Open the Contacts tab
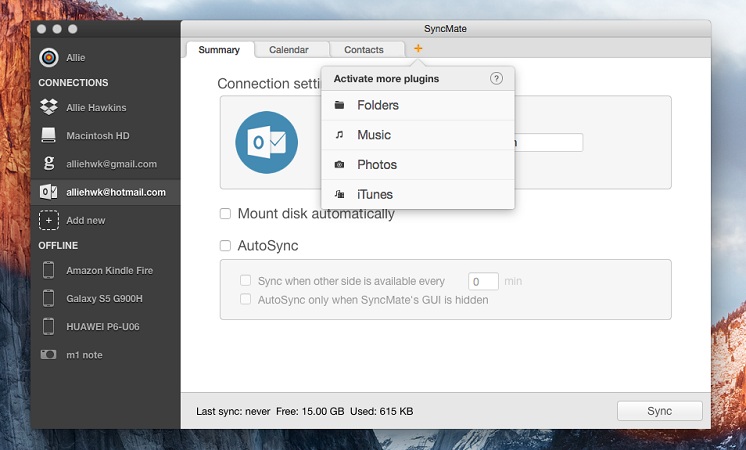The width and height of the screenshot is (746, 450). (x=364, y=50)
